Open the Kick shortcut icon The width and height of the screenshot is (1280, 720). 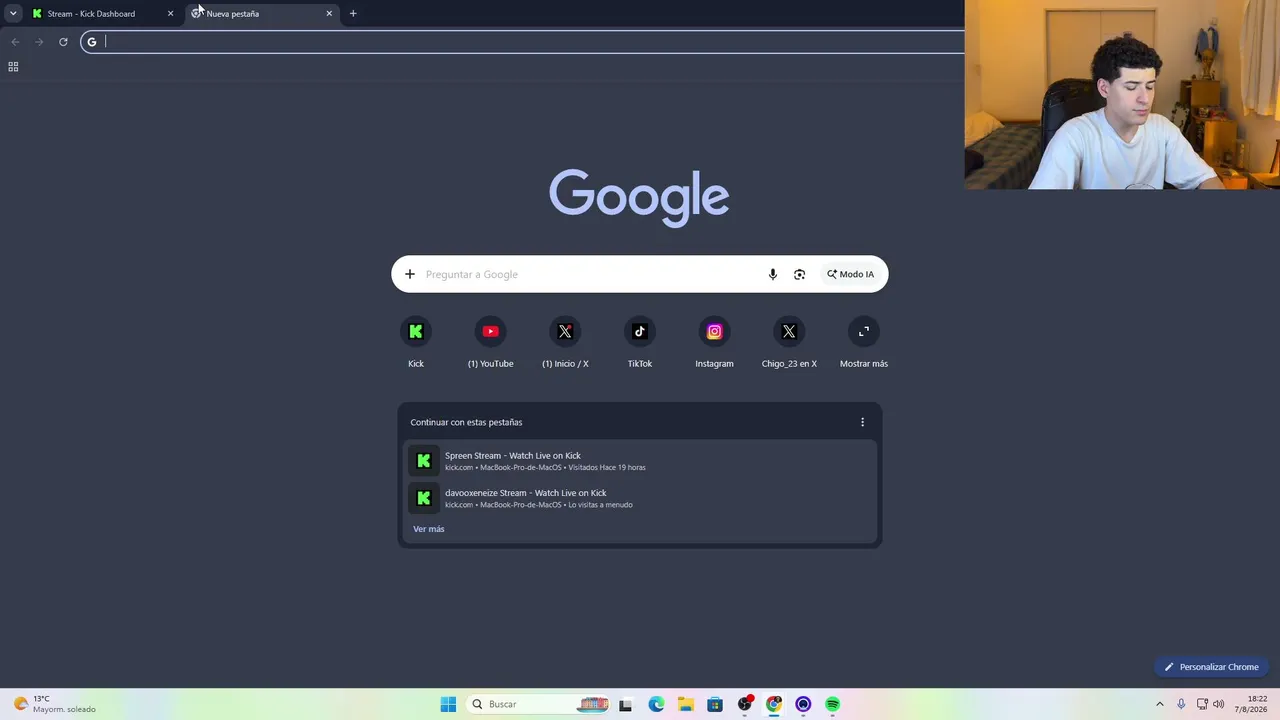coord(416,332)
